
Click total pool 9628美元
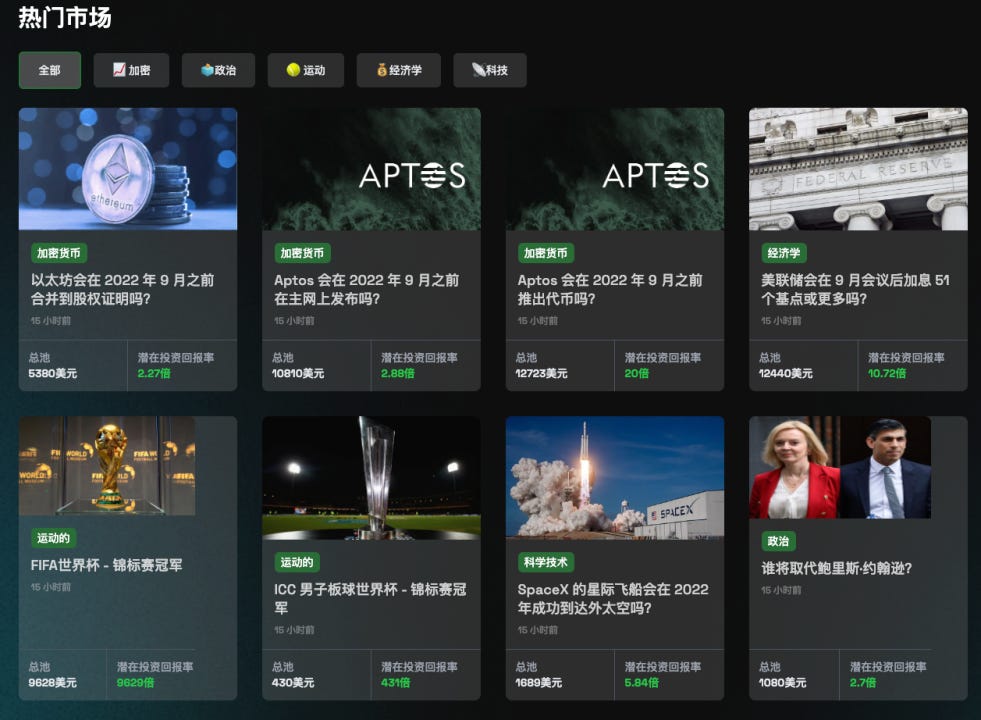[x=53, y=682]
